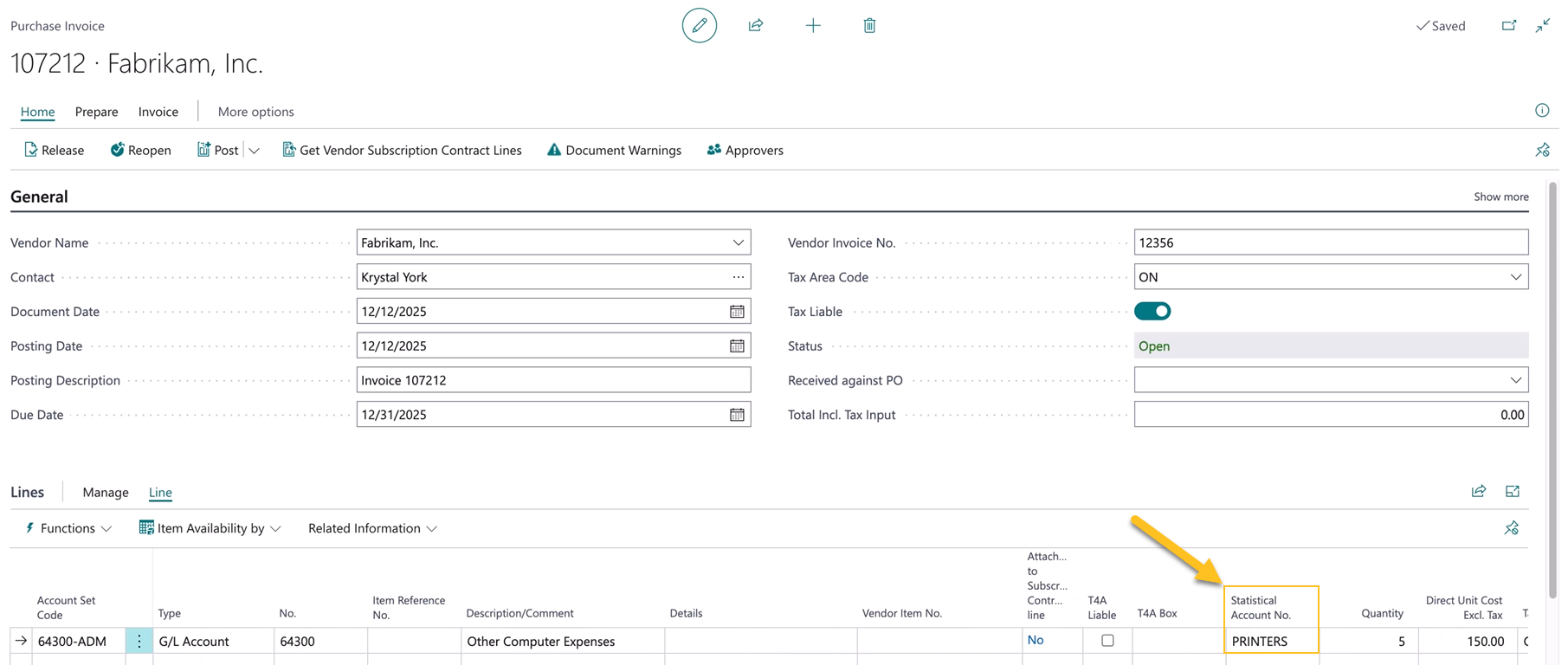The image size is (1568, 665).
Task: Click the Quantity column header
Action: point(1382,613)
